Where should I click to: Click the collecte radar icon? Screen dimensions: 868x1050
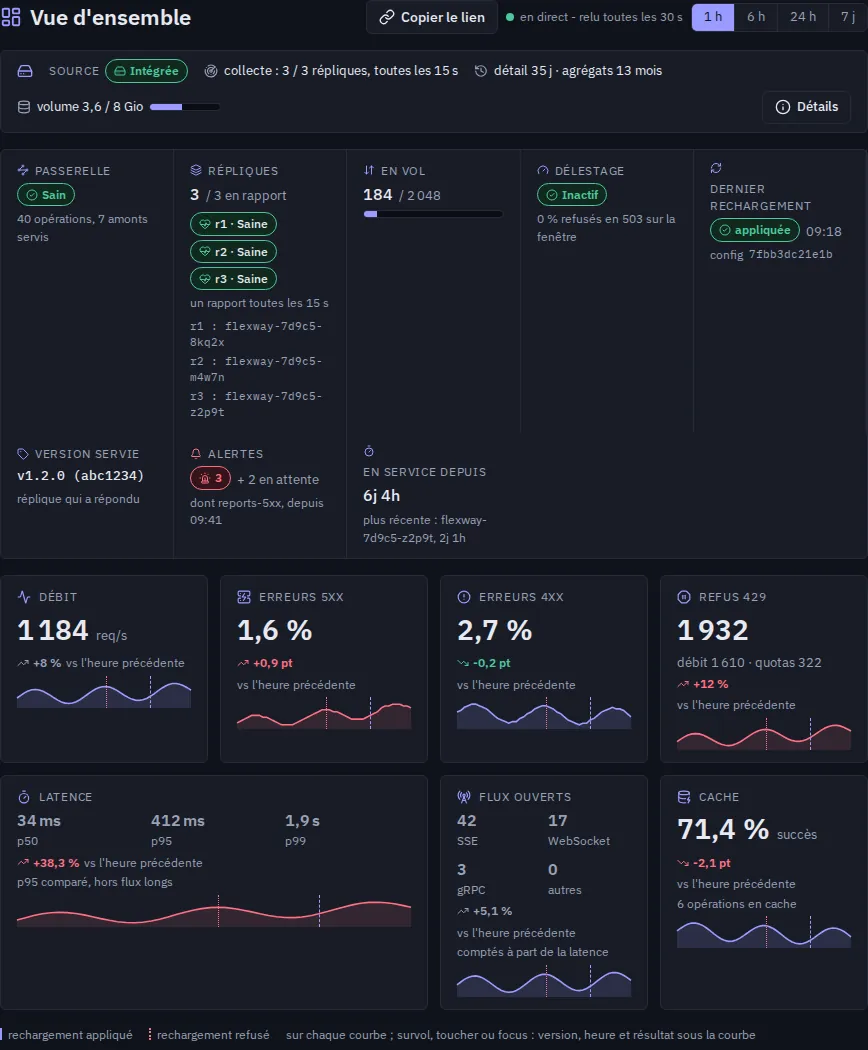[x=210, y=71]
